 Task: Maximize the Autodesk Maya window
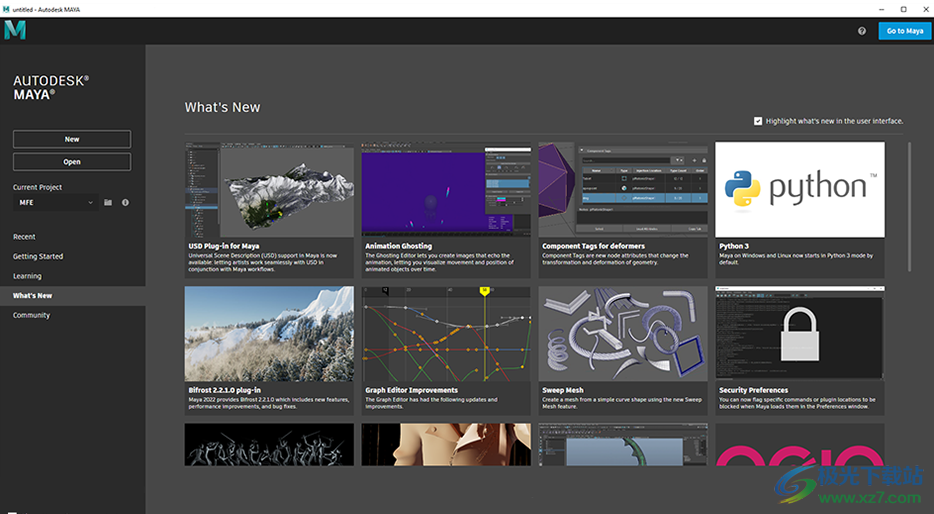coord(903,9)
